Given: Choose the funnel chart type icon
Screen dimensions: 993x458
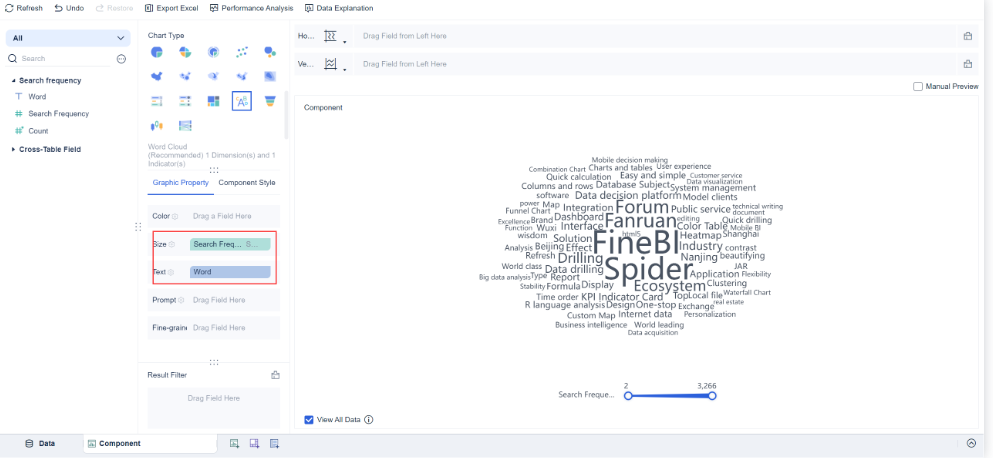Looking at the screenshot, I should click(x=269, y=101).
